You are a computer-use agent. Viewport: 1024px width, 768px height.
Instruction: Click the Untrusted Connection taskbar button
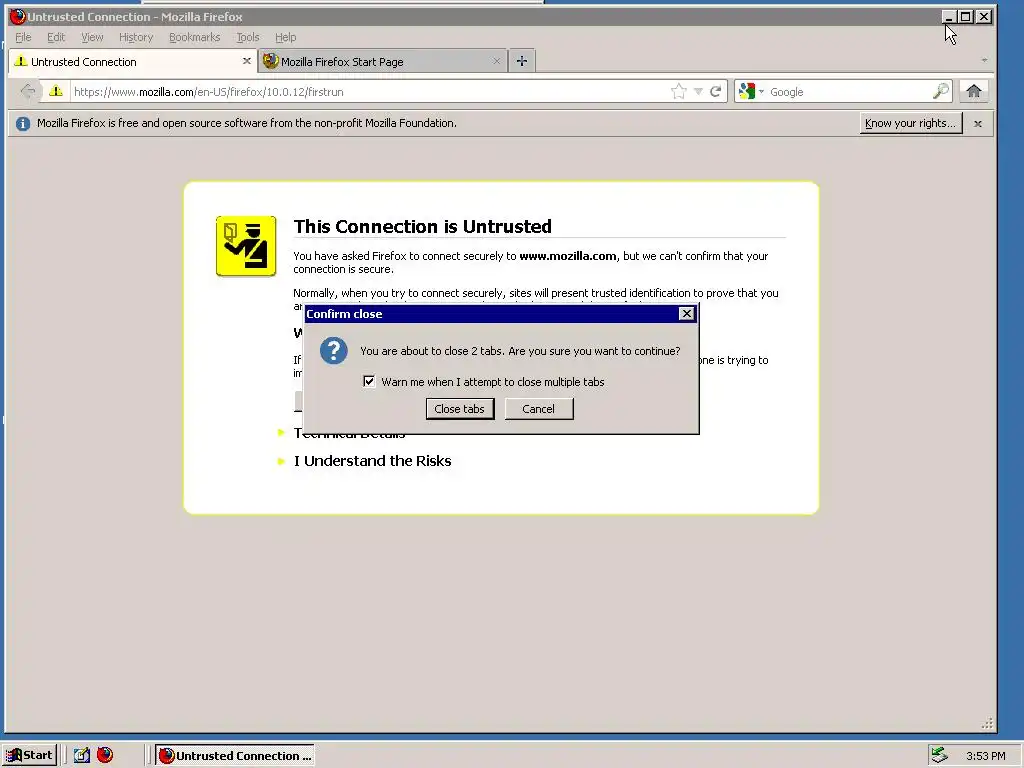pos(234,756)
